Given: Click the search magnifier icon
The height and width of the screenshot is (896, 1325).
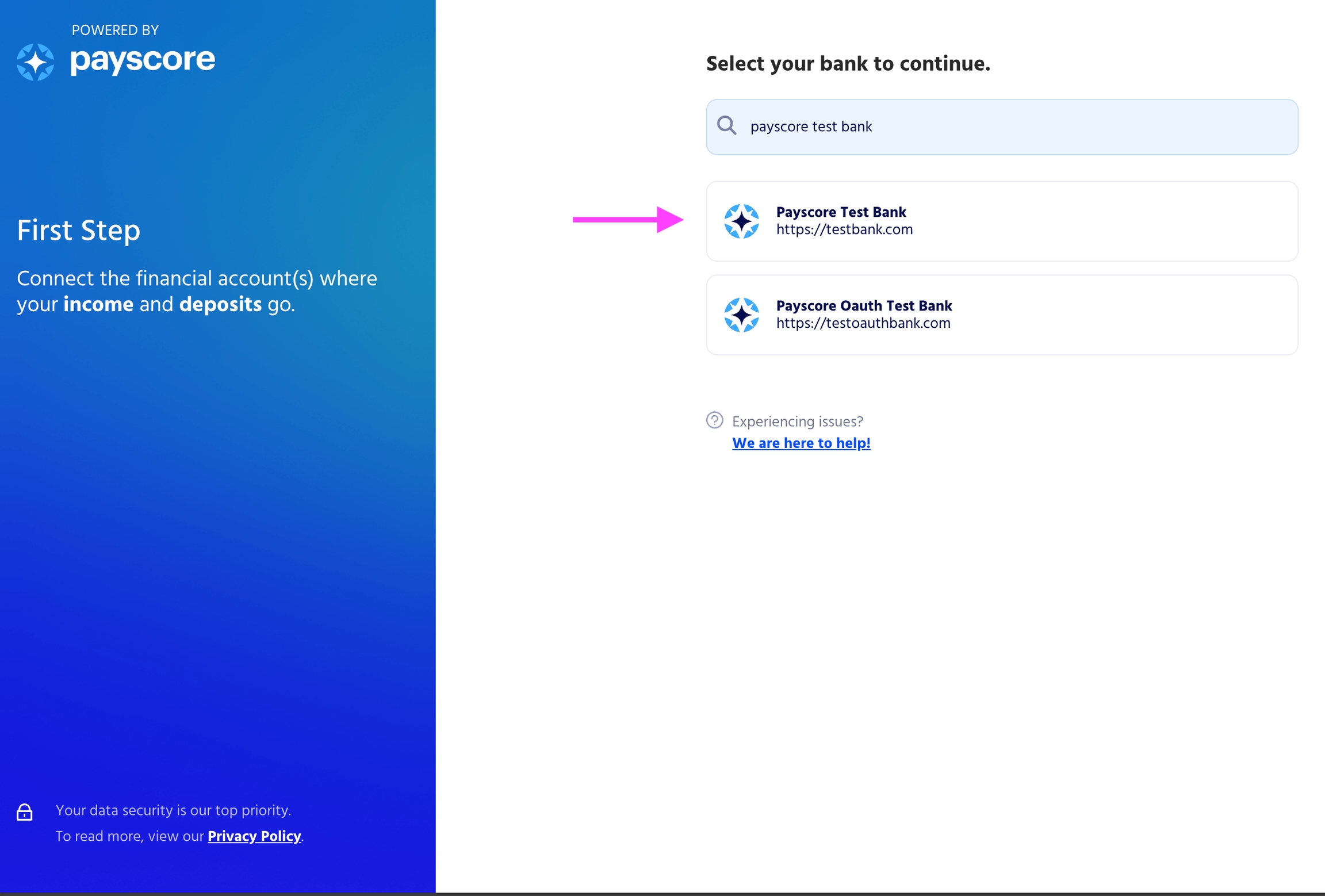Looking at the screenshot, I should (726, 125).
